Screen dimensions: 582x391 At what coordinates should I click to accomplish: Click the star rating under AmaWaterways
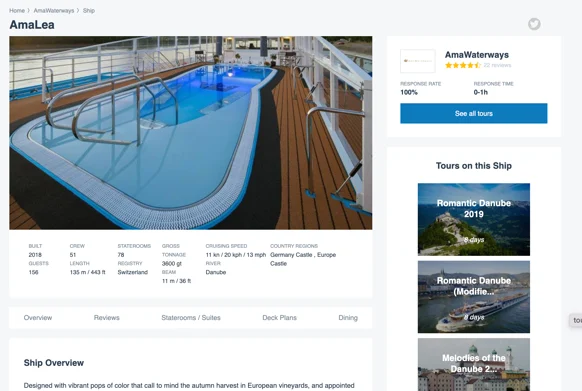[x=462, y=65]
